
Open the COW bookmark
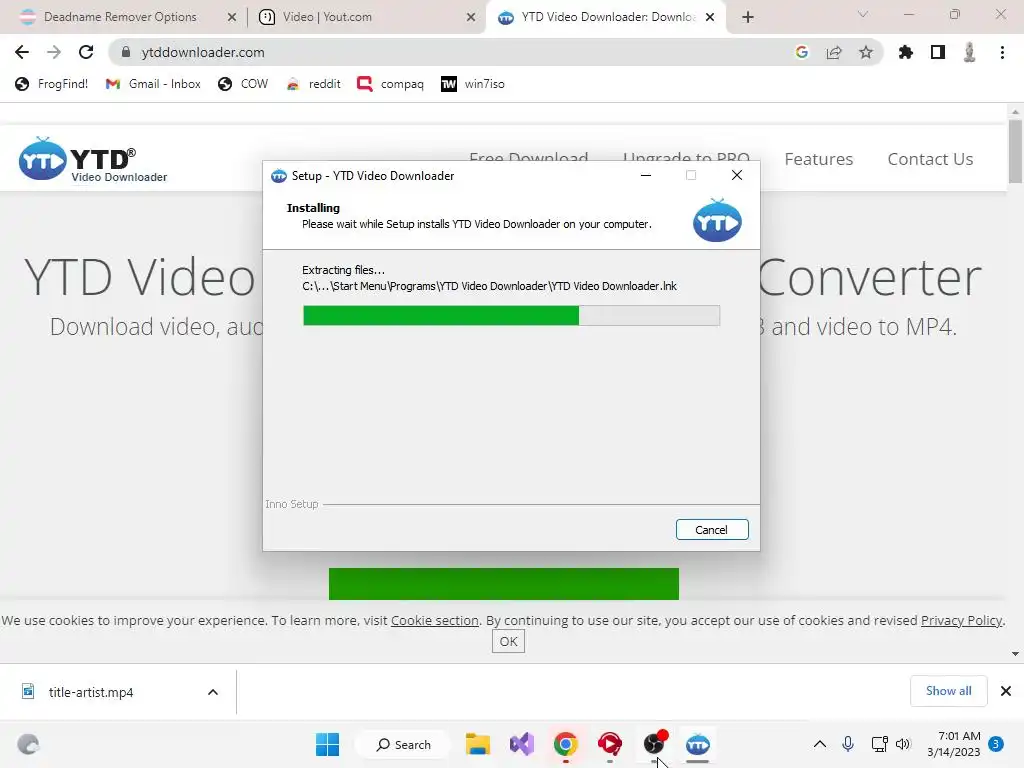(243, 84)
